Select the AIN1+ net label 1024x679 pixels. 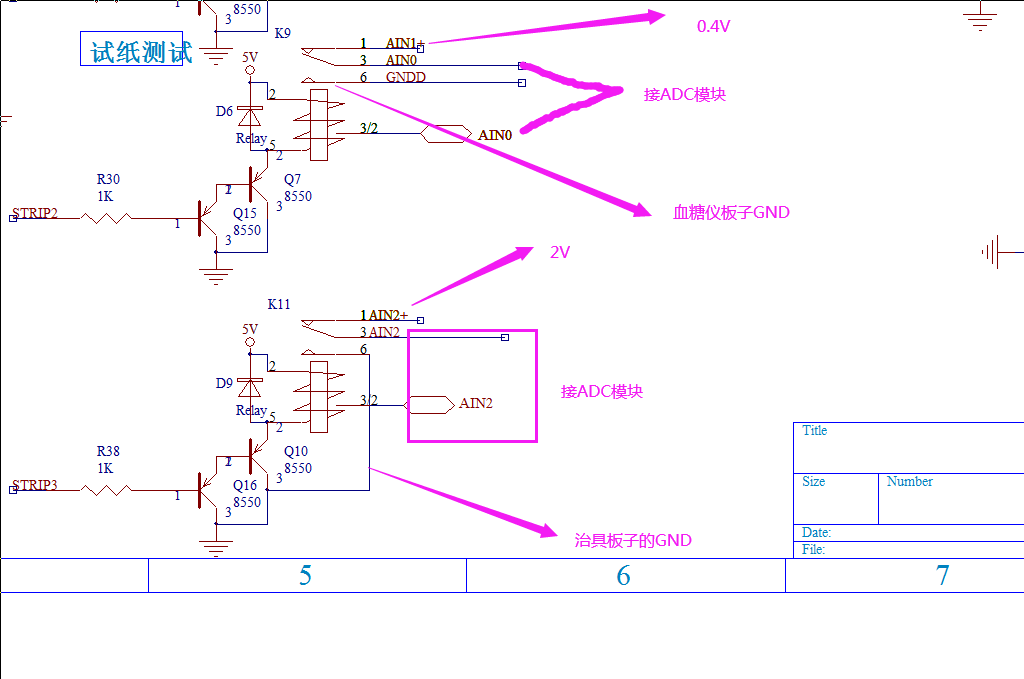click(405, 43)
